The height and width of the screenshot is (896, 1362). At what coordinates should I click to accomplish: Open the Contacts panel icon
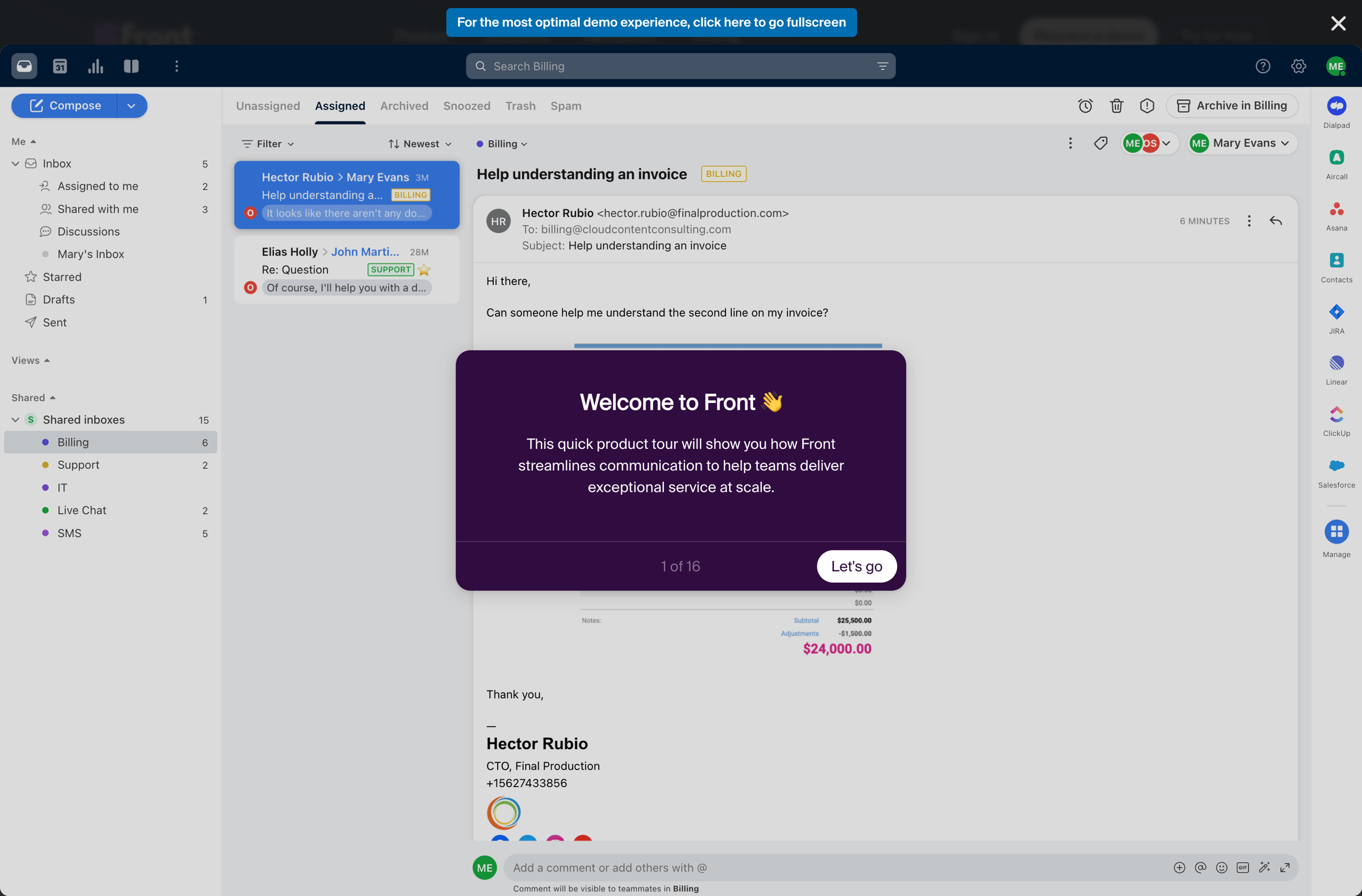click(x=1336, y=267)
